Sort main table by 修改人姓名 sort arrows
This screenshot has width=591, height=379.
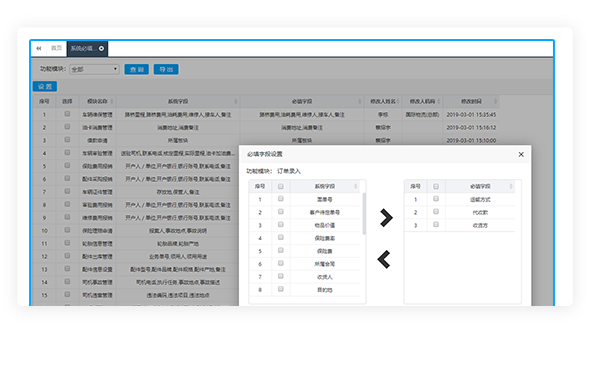click(x=398, y=101)
